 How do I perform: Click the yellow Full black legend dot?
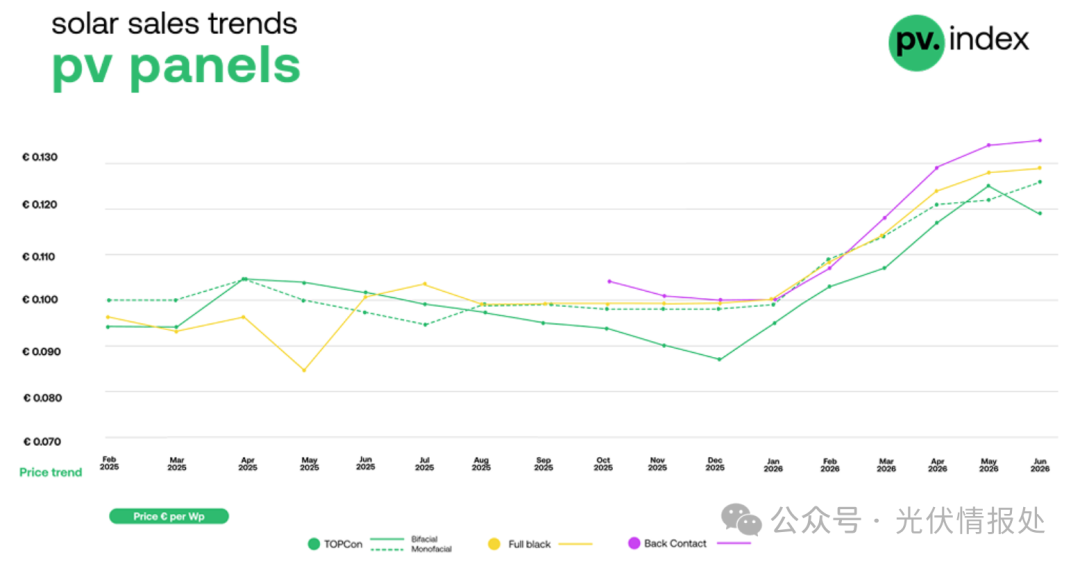pyautogui.click(x=494, y=544)
